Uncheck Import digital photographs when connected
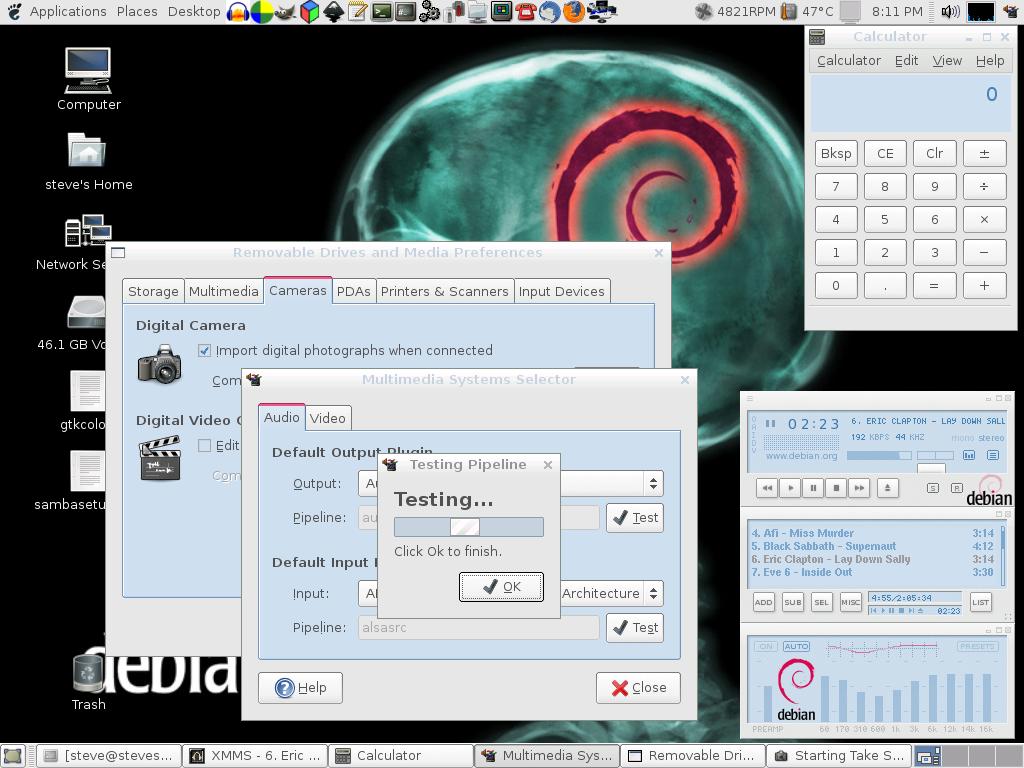The image size is (1024, 768). pos(204,351)
